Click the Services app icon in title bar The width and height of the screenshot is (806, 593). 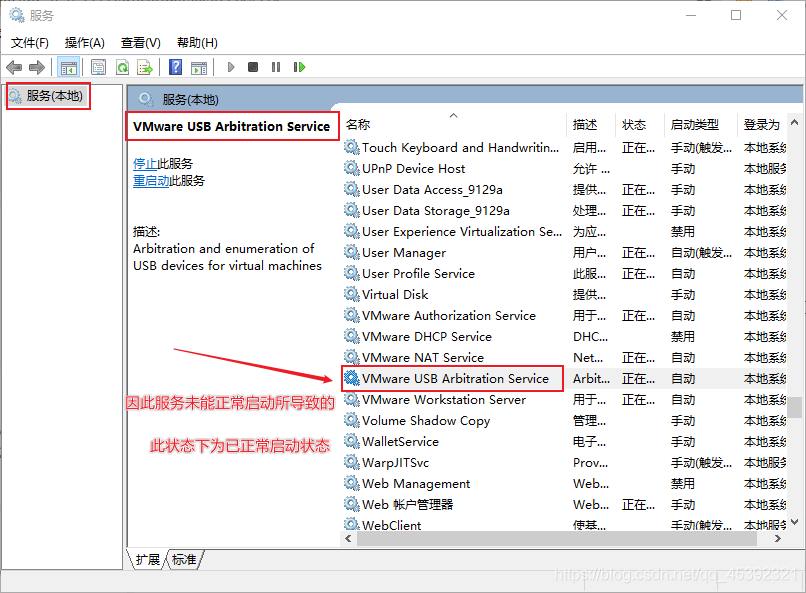(16, 15)
